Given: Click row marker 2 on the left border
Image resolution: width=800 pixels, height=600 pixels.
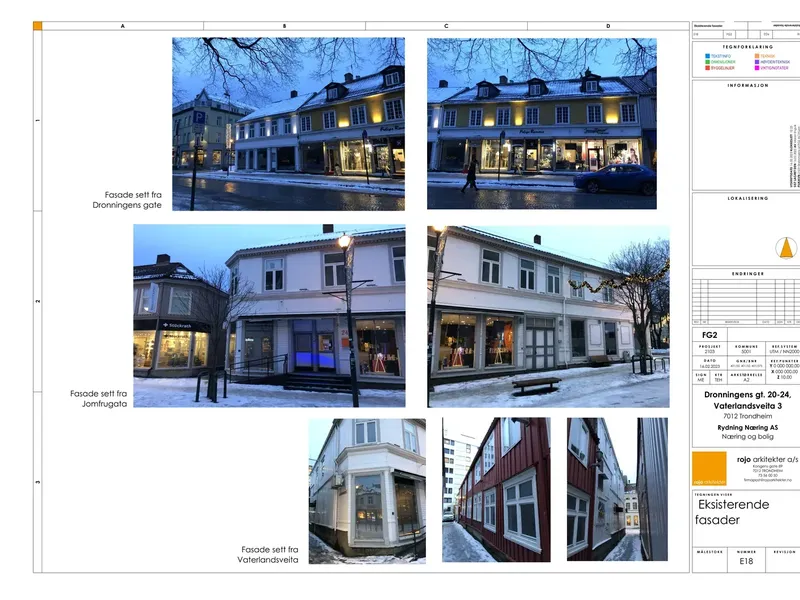Looking at the screenshot, I should coord(38,301).
